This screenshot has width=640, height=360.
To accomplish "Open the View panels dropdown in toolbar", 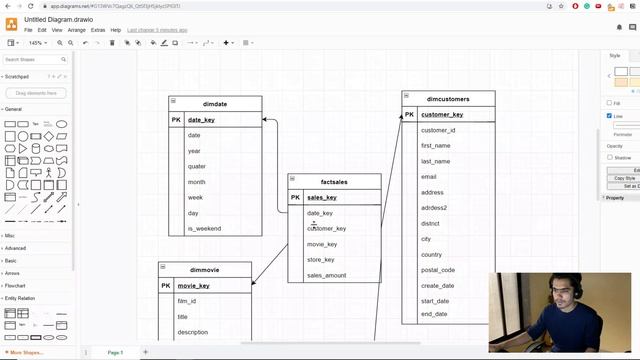I will 13,43.
